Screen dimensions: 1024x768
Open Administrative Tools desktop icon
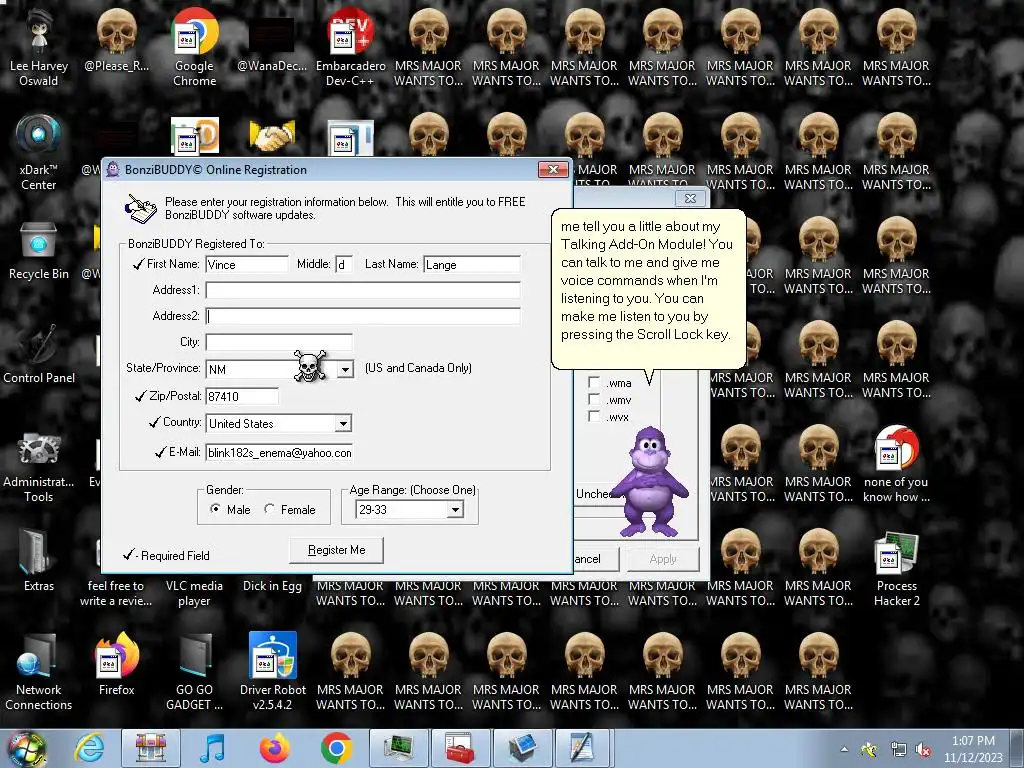(x=39, y=467)
